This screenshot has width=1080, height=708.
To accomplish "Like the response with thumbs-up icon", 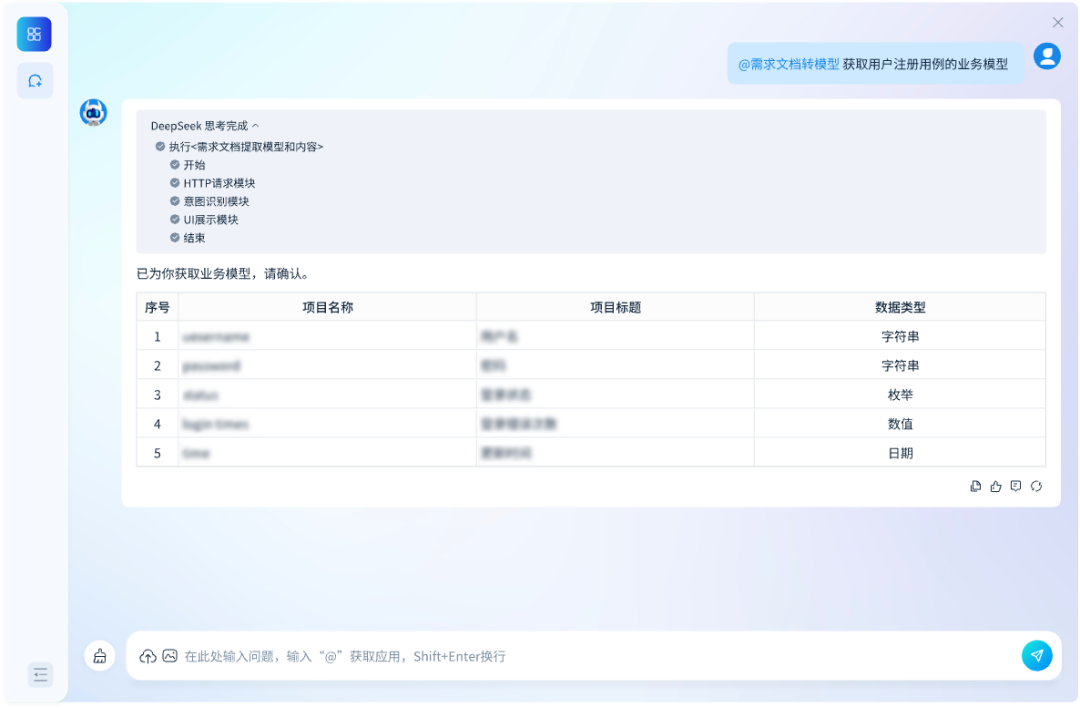I will [996, 486].
